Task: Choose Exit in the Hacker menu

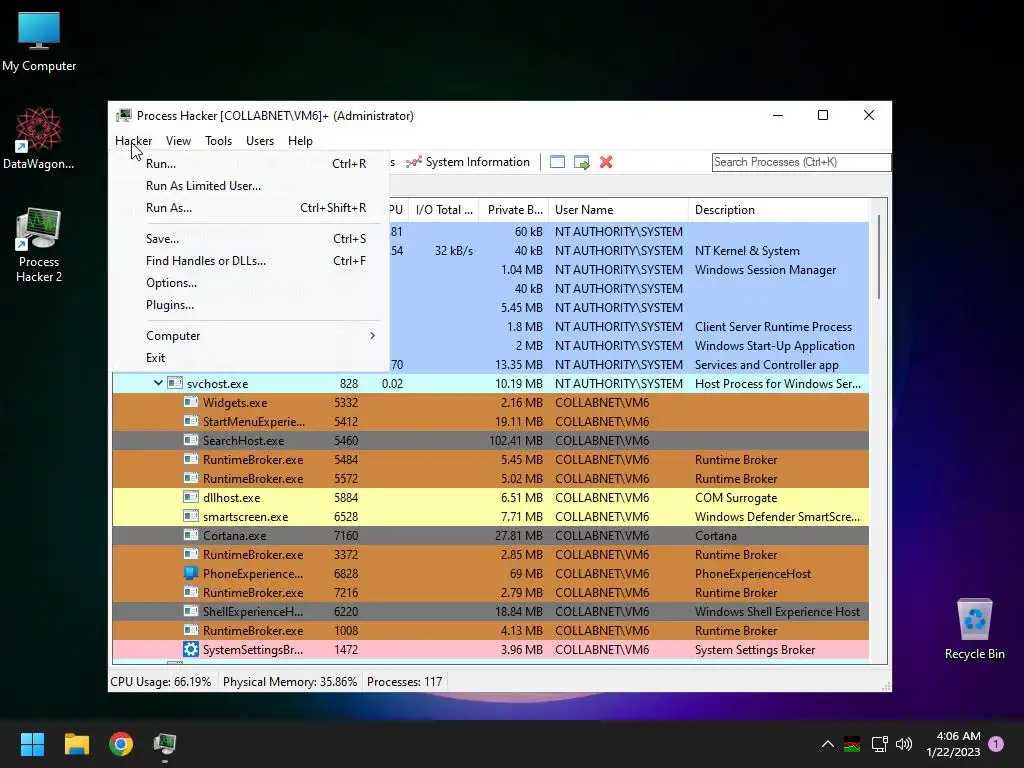Action: point(251,358)
